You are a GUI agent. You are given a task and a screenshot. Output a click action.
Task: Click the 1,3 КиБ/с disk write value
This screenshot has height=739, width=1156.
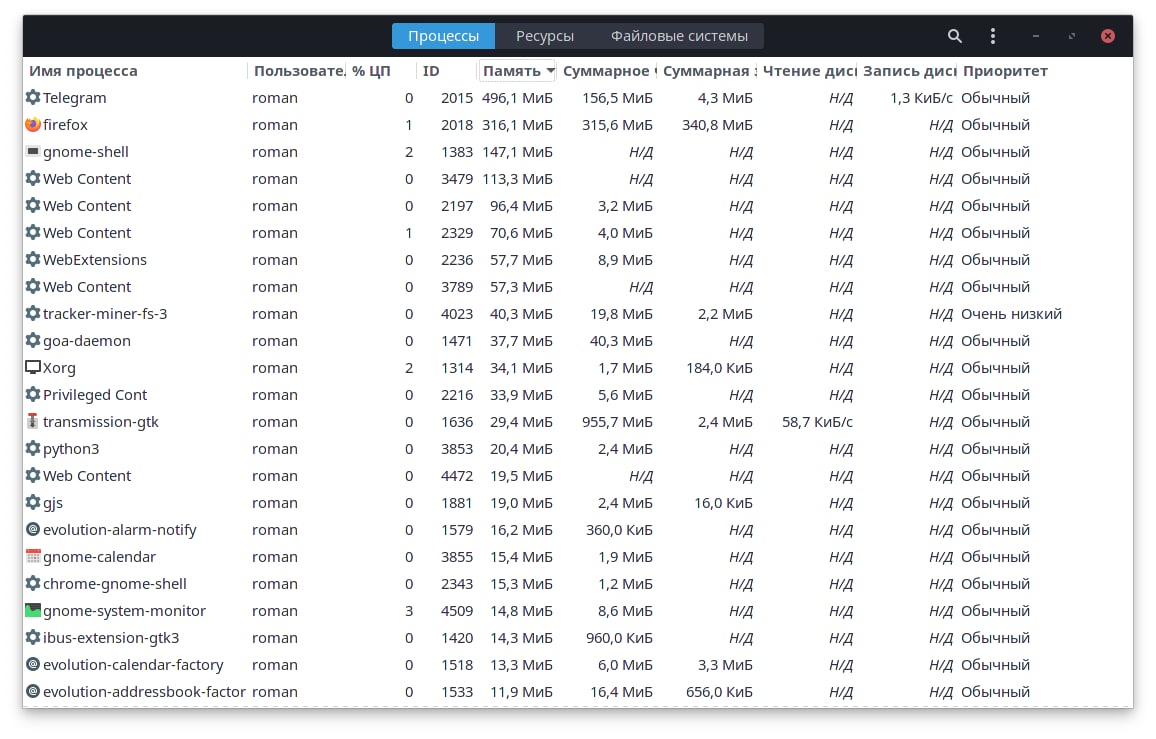921,97
